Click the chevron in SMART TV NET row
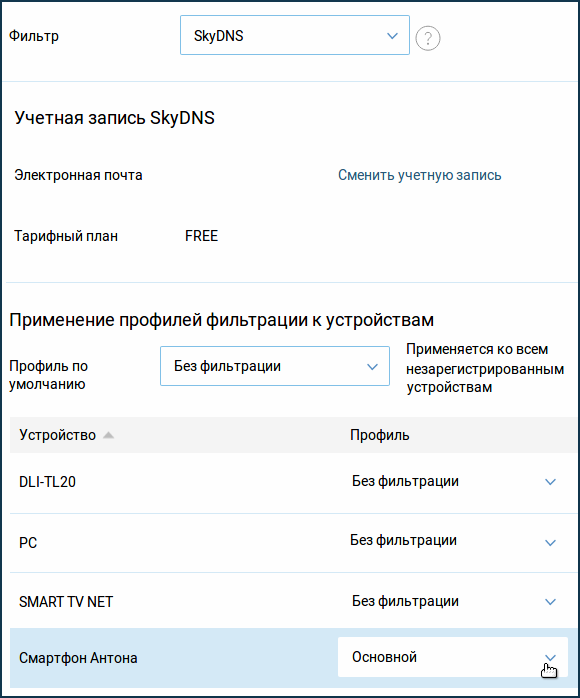580x698 pixels. 551,602
